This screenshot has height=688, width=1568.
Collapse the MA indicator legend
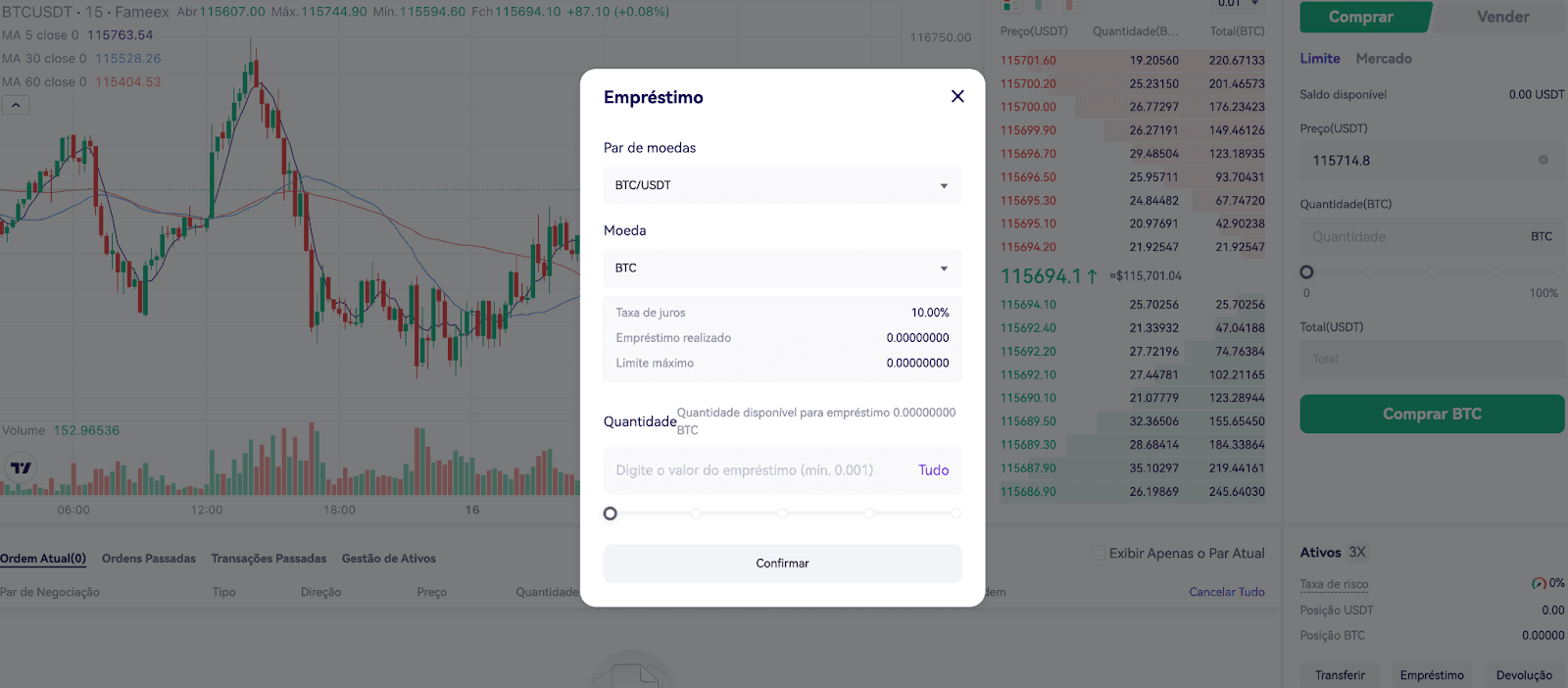(16, 105)
